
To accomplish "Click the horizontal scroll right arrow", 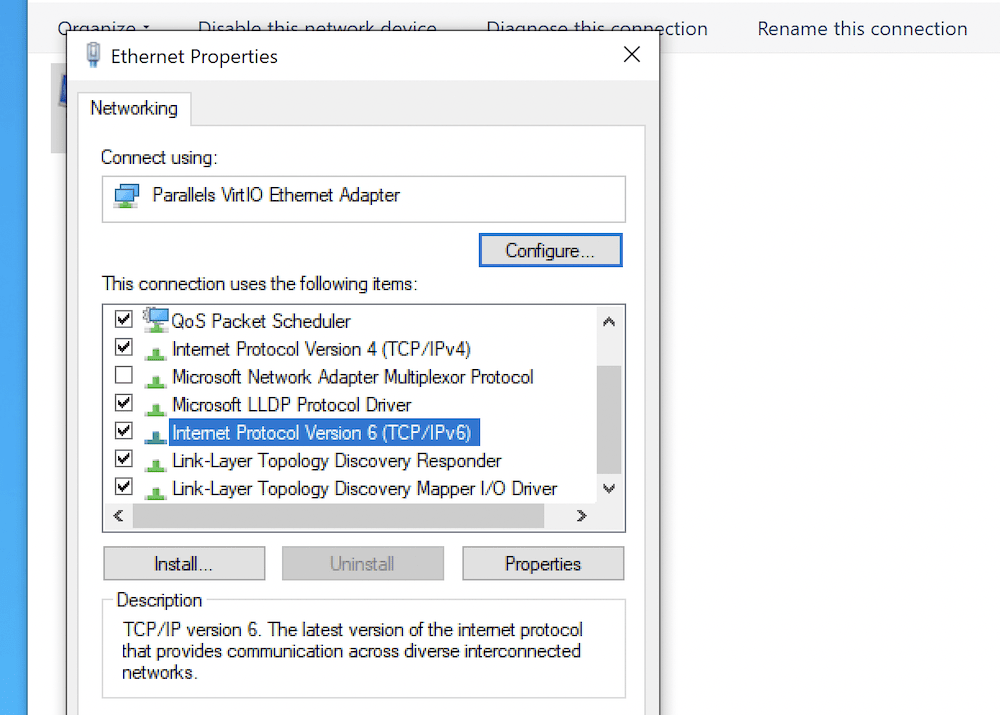I will (581, 516).
